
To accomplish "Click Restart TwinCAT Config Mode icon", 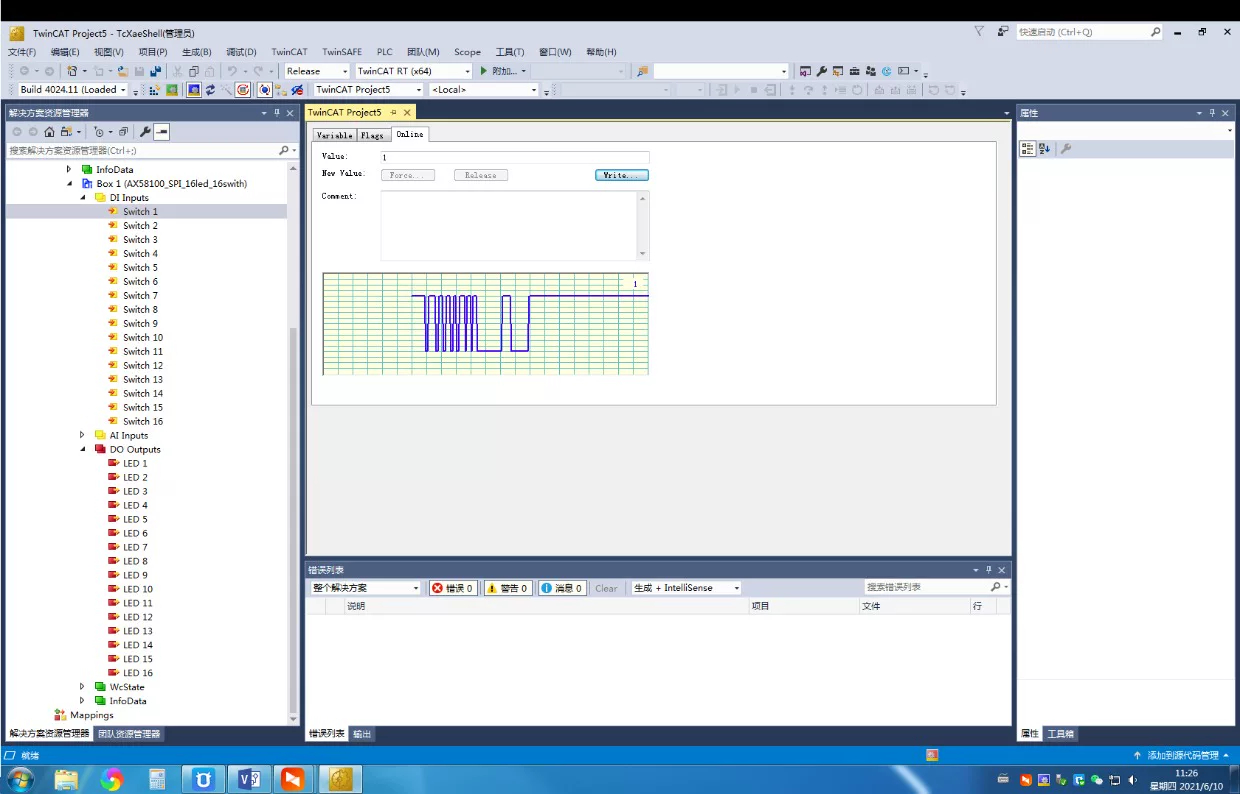I will [194, 89].
